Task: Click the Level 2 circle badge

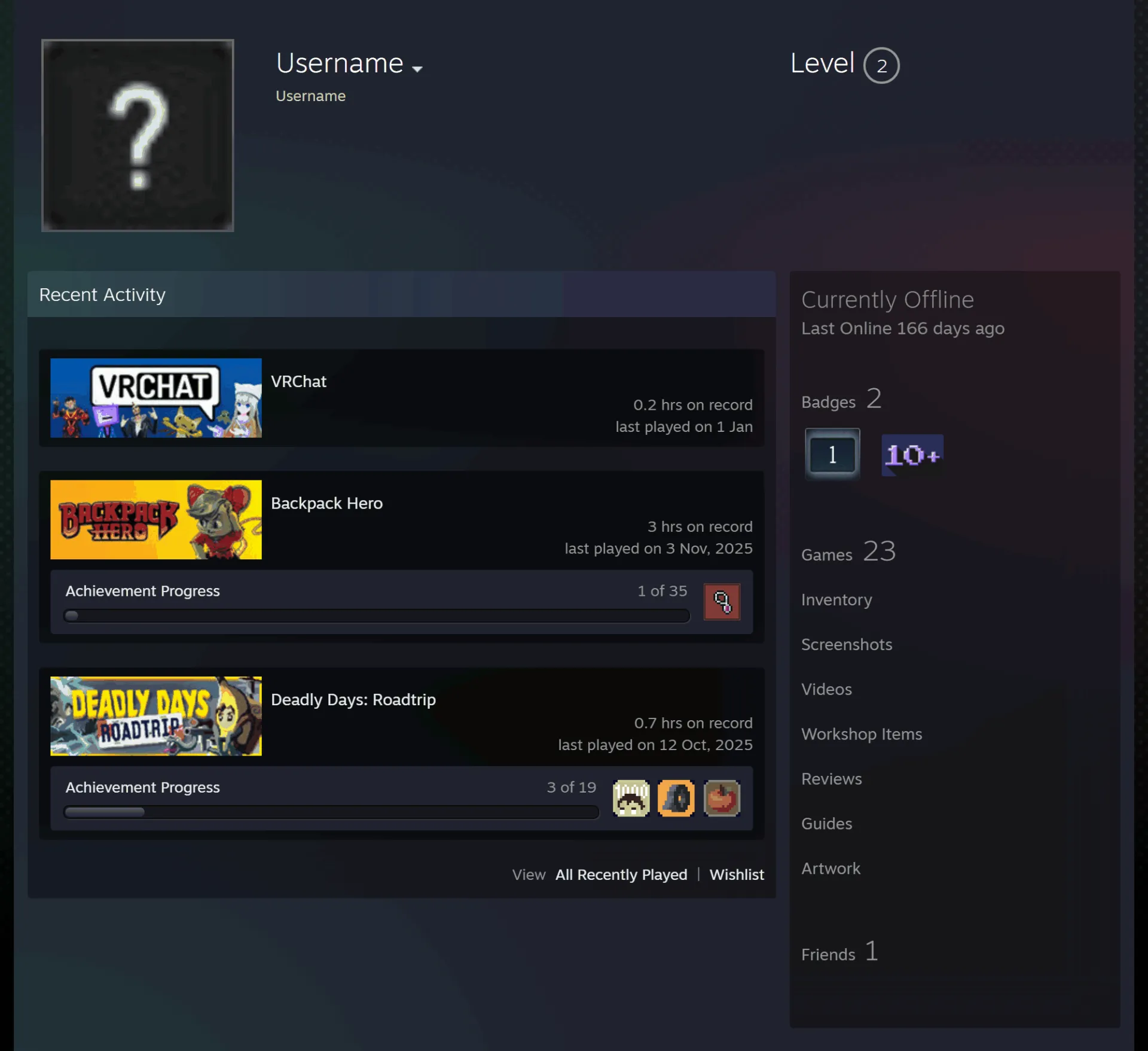Action: pos(881,65)
